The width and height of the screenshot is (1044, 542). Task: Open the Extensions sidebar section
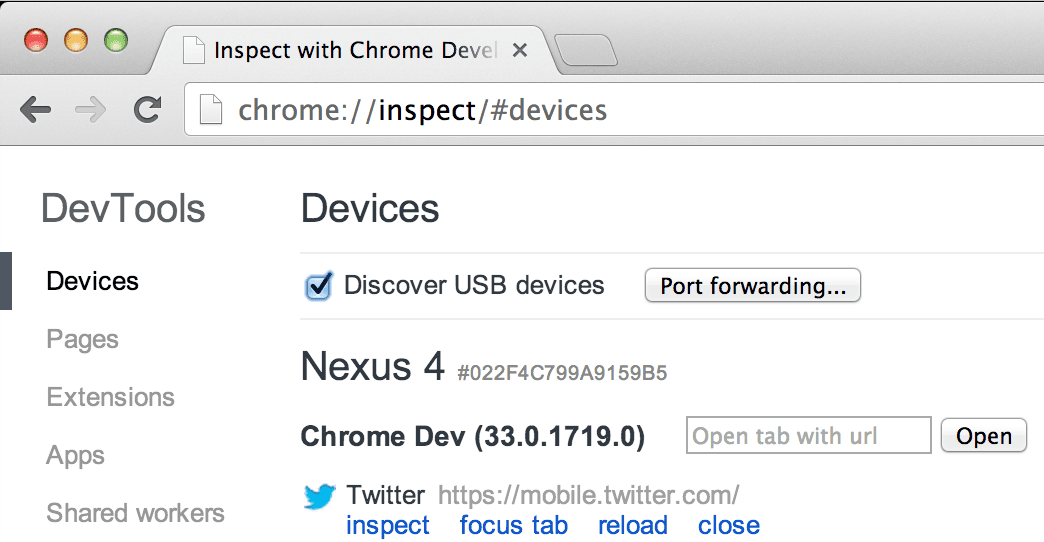[111, 397]
